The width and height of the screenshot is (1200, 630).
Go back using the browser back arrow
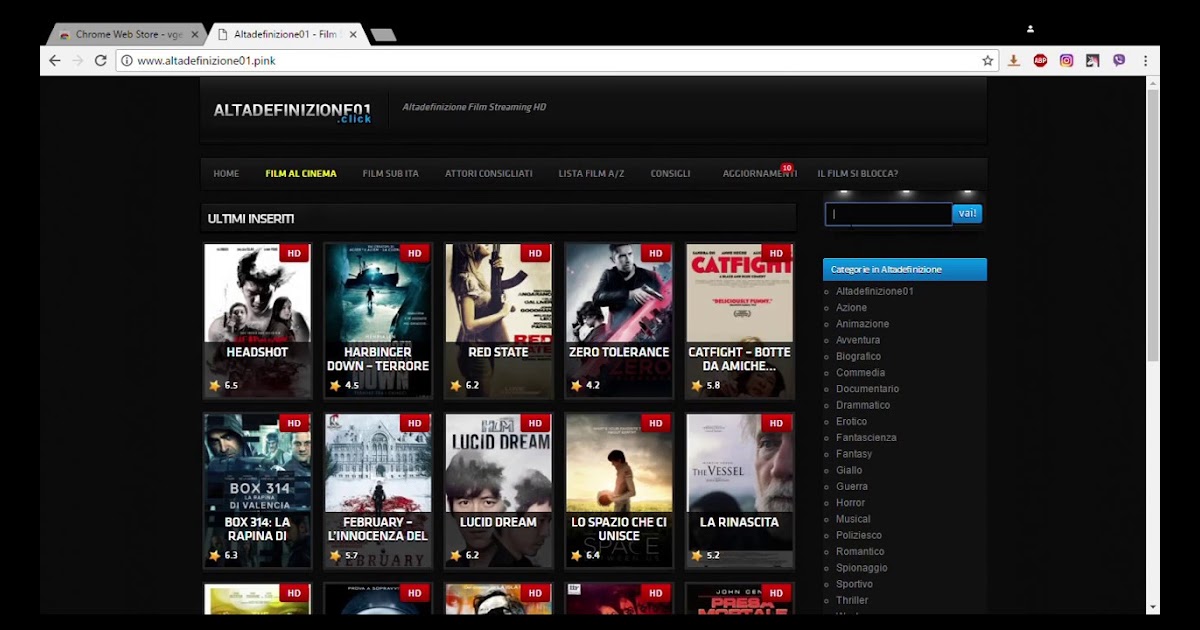coord(55,61)
